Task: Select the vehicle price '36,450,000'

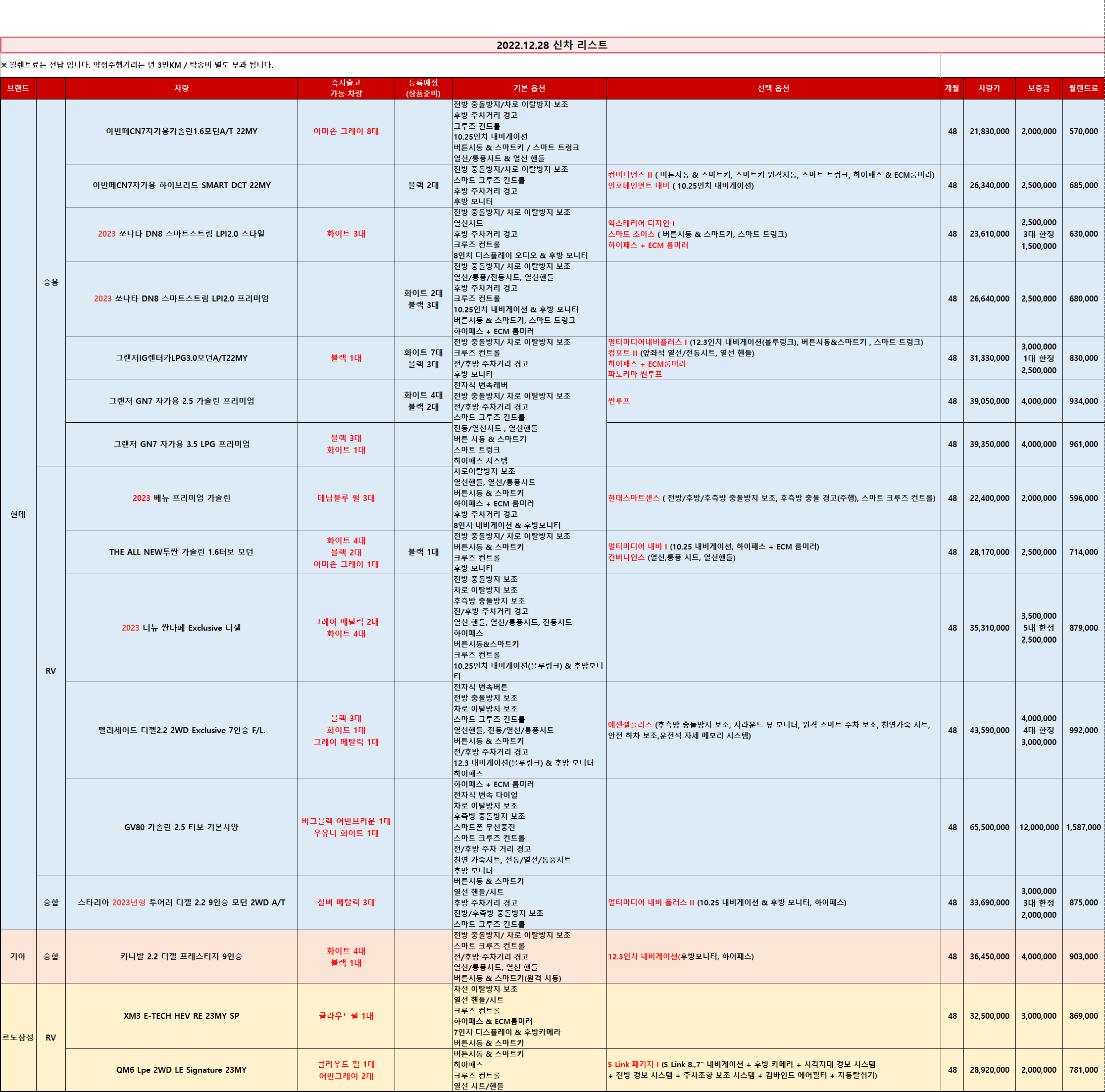Action: [990, 956]
